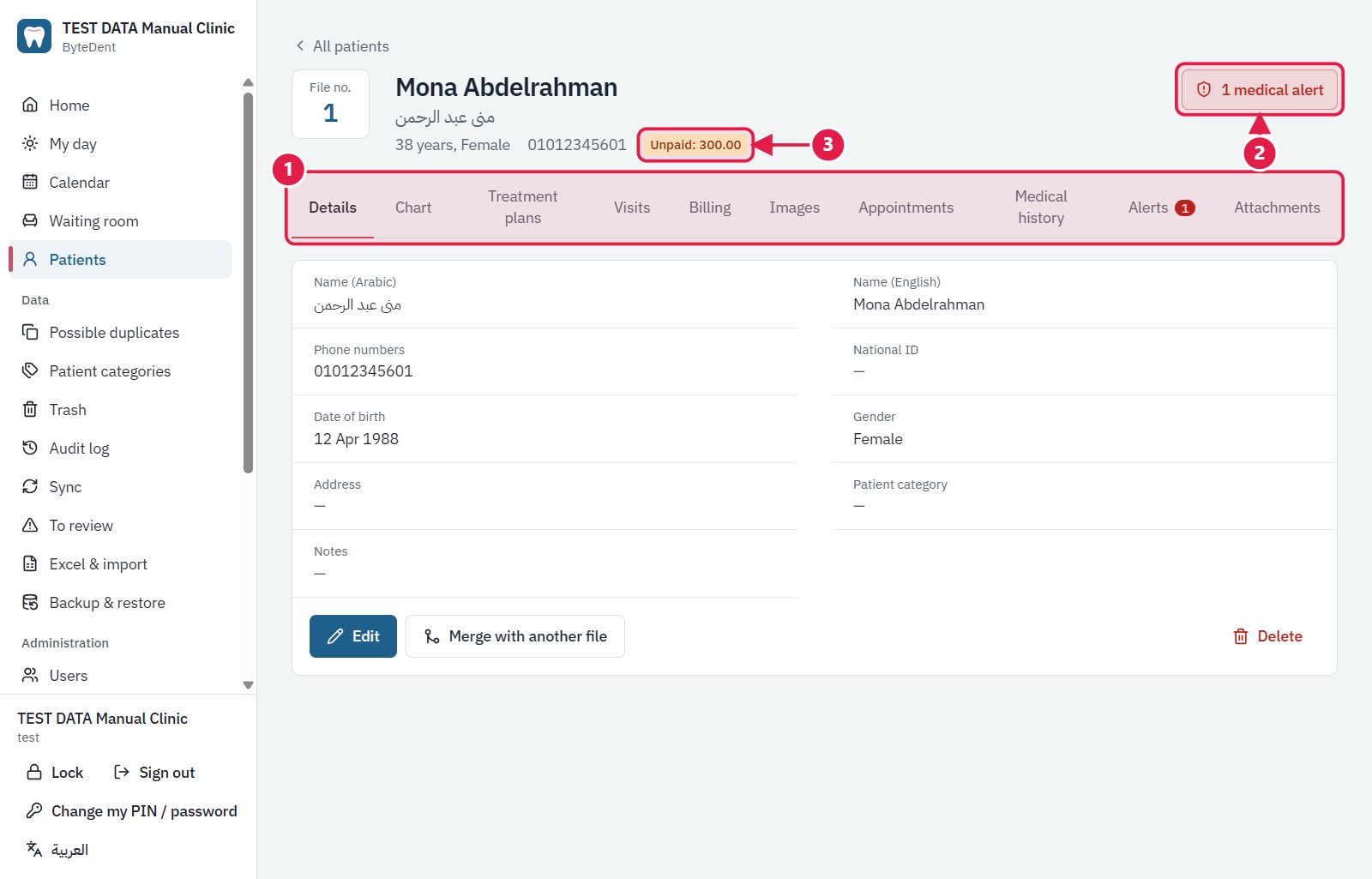
Task: Click the Backup & restore database icon
Action: point(30,602)
